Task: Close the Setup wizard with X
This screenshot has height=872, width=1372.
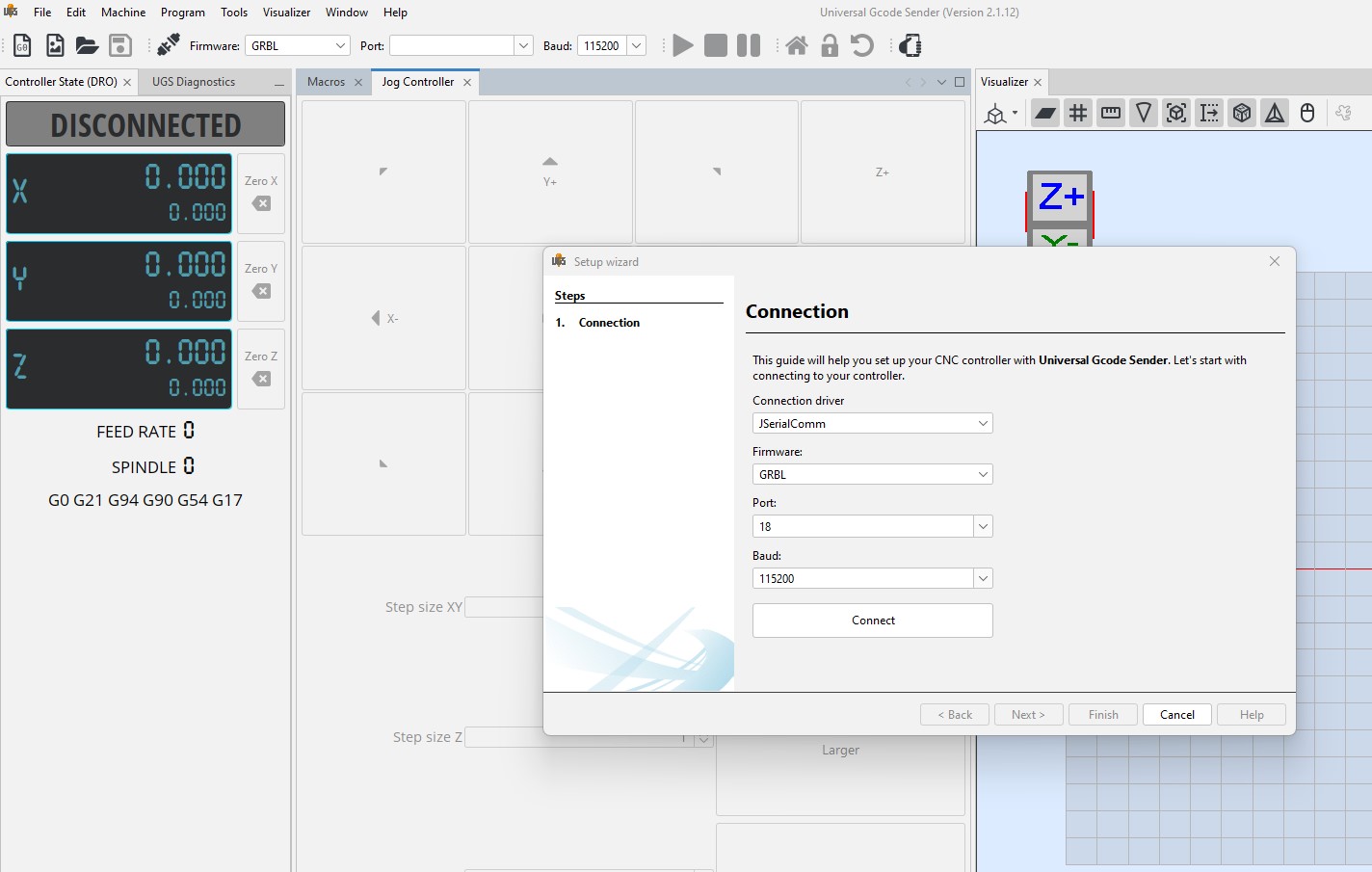Action: point(1275,261)
